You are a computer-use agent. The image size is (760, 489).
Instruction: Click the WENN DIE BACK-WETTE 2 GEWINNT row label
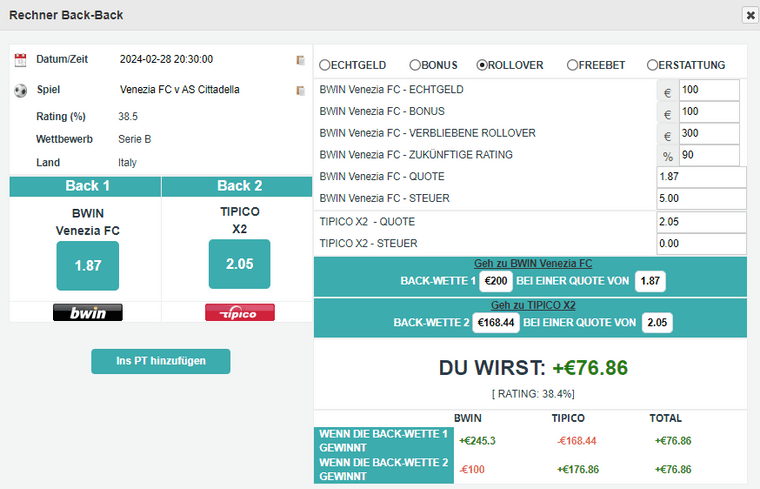click(384, 470)
